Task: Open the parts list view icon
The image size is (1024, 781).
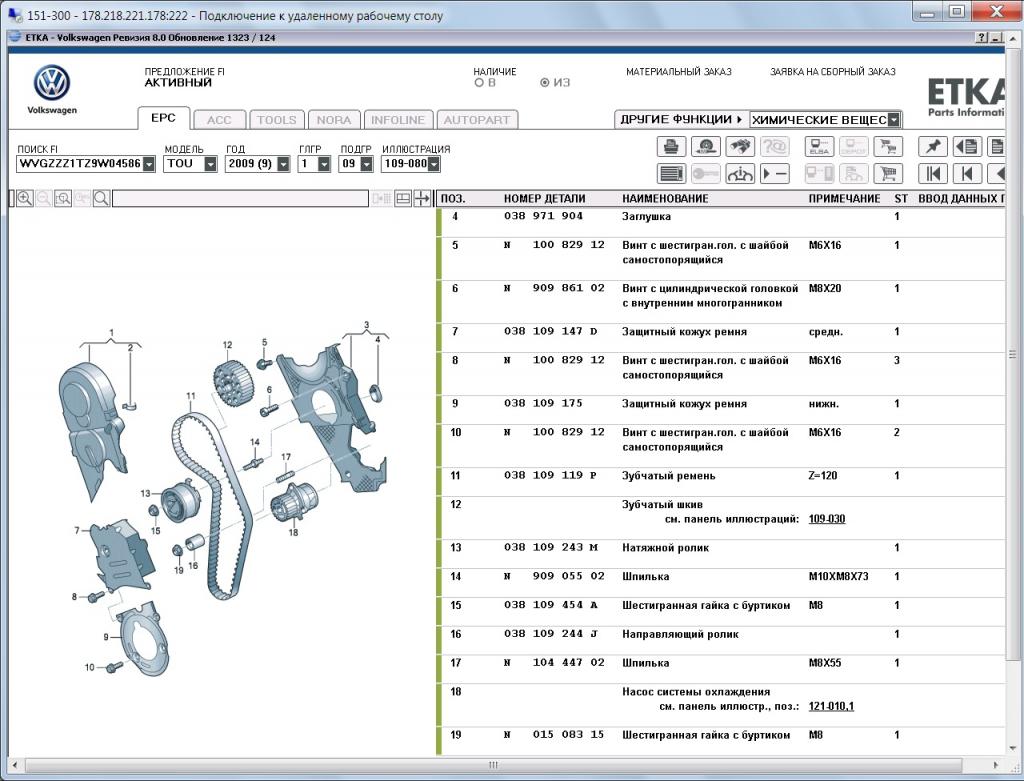Action: coord(671,173)
